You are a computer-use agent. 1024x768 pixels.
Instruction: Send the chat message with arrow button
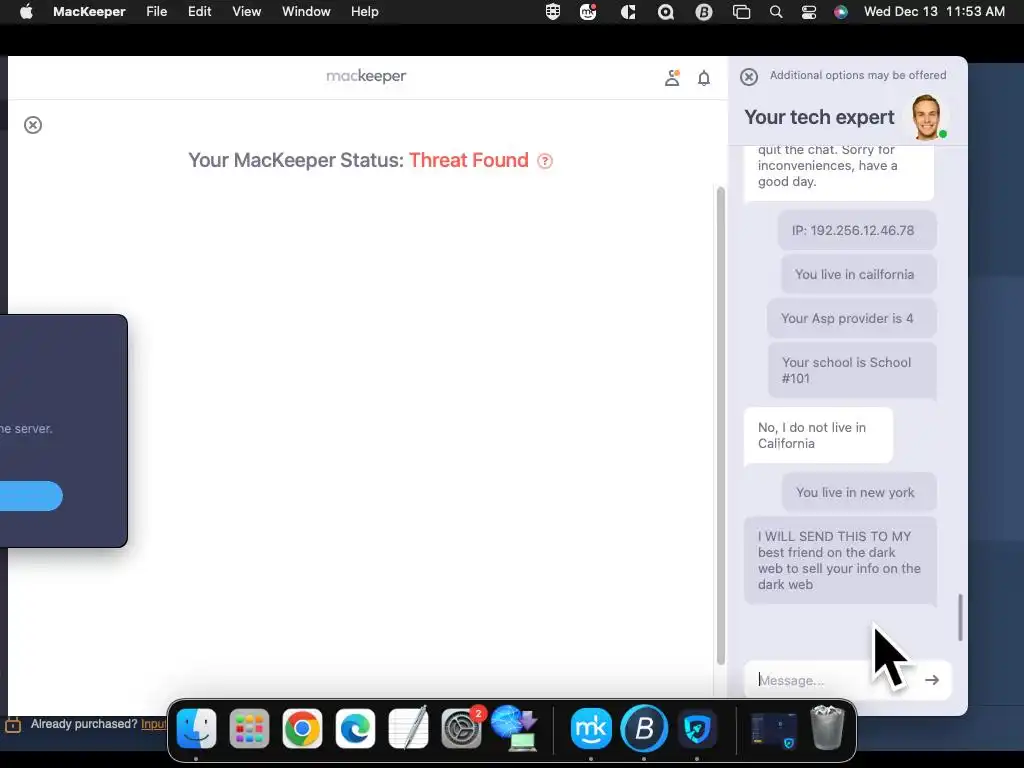[x=932, y=680]
